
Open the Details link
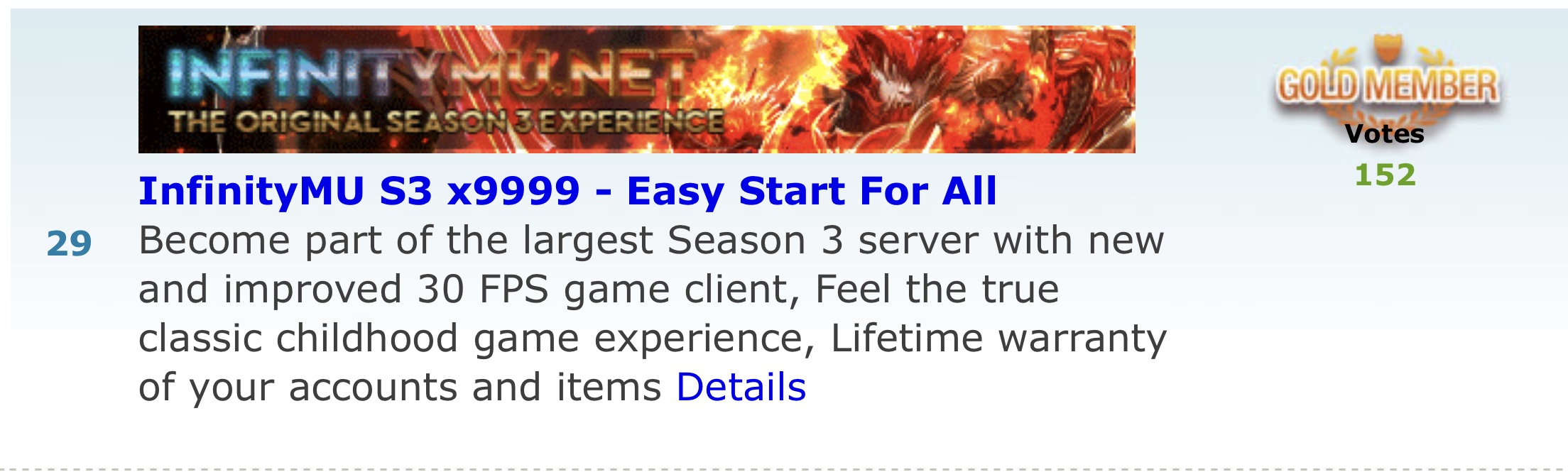(741, 388)
